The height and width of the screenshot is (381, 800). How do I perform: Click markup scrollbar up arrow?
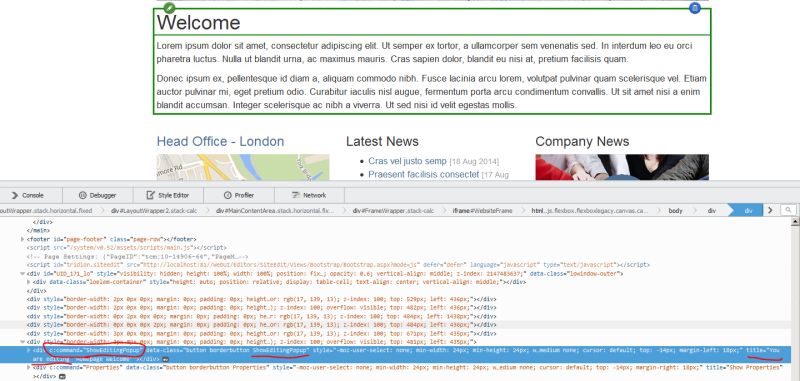pos(795,222)
